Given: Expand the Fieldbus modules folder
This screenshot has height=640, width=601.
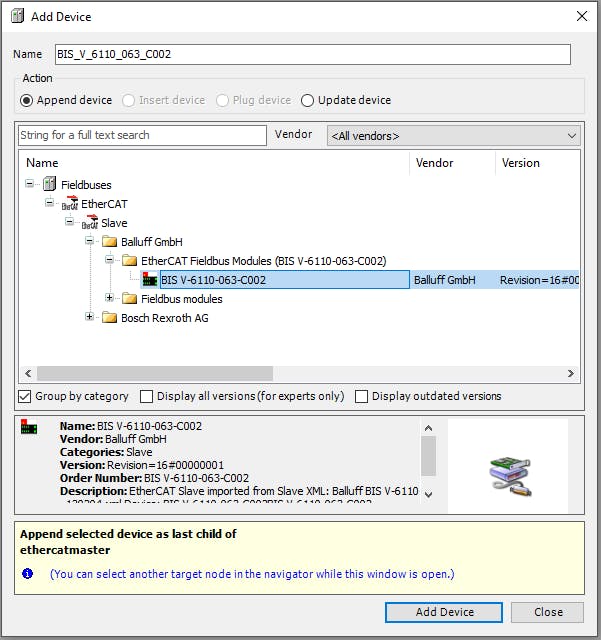Looking at the screenshot, I should (x=109, y=298).
